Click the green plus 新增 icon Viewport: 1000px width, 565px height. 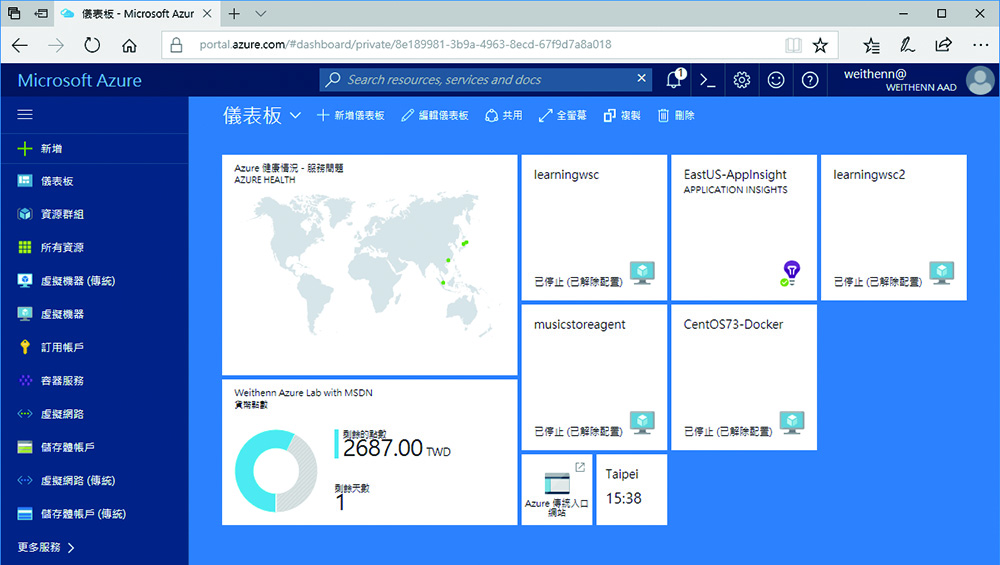tap(25, 149)
